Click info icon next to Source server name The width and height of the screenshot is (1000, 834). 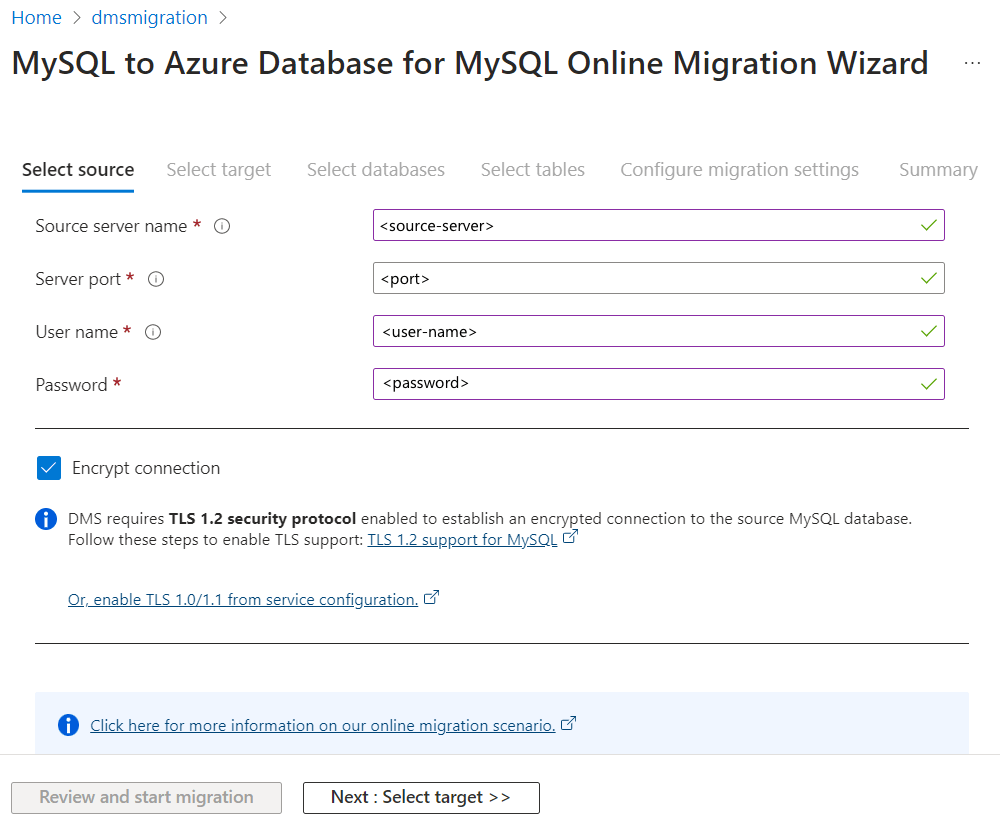point(222,226)
